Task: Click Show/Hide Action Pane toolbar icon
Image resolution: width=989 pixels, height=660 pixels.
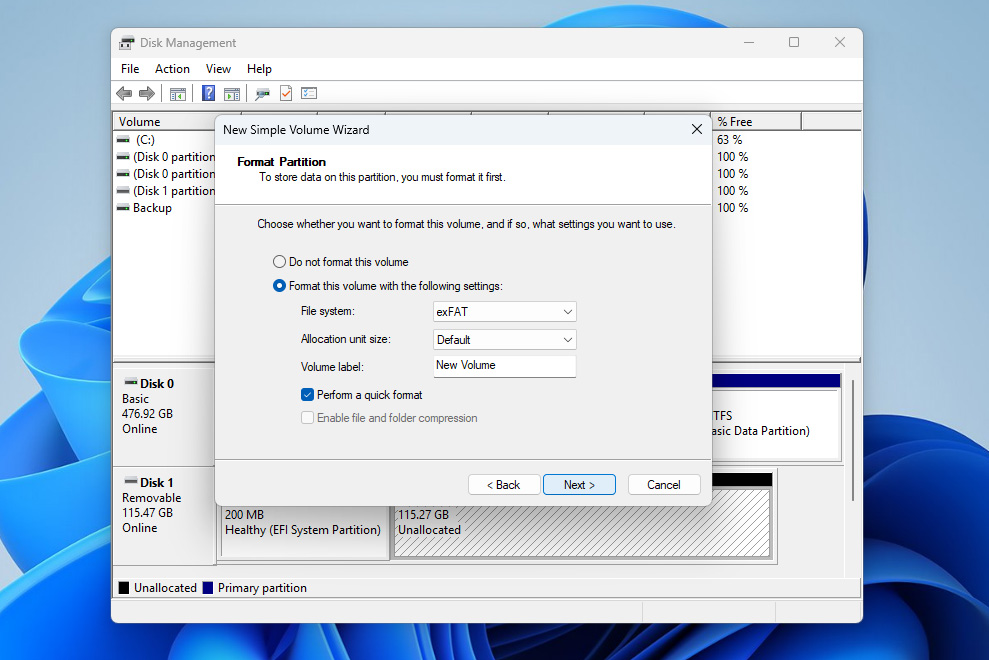Action: point(231,93)
